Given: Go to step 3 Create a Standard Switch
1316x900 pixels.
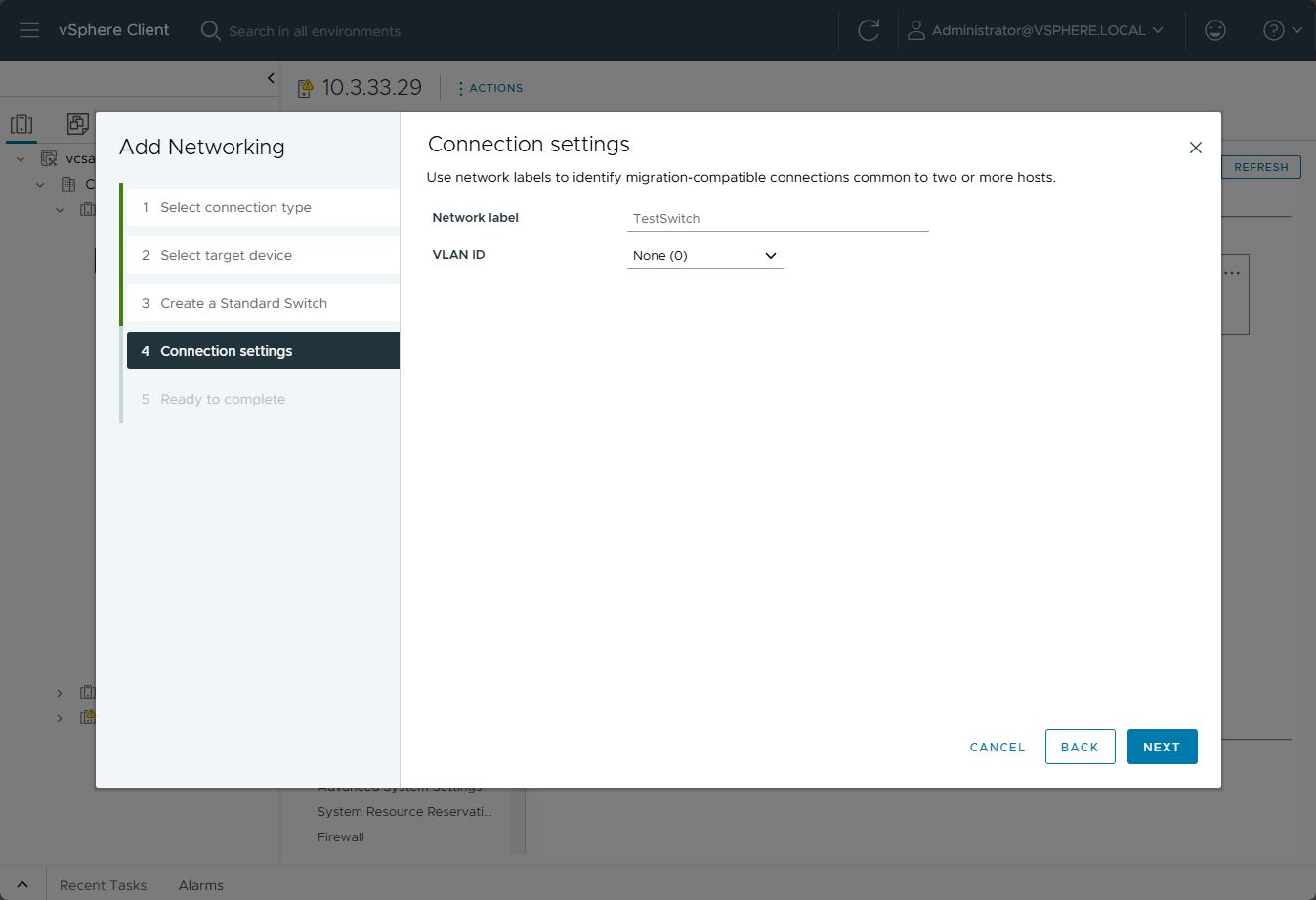Looking at the screenshot, I should [243, 303].
